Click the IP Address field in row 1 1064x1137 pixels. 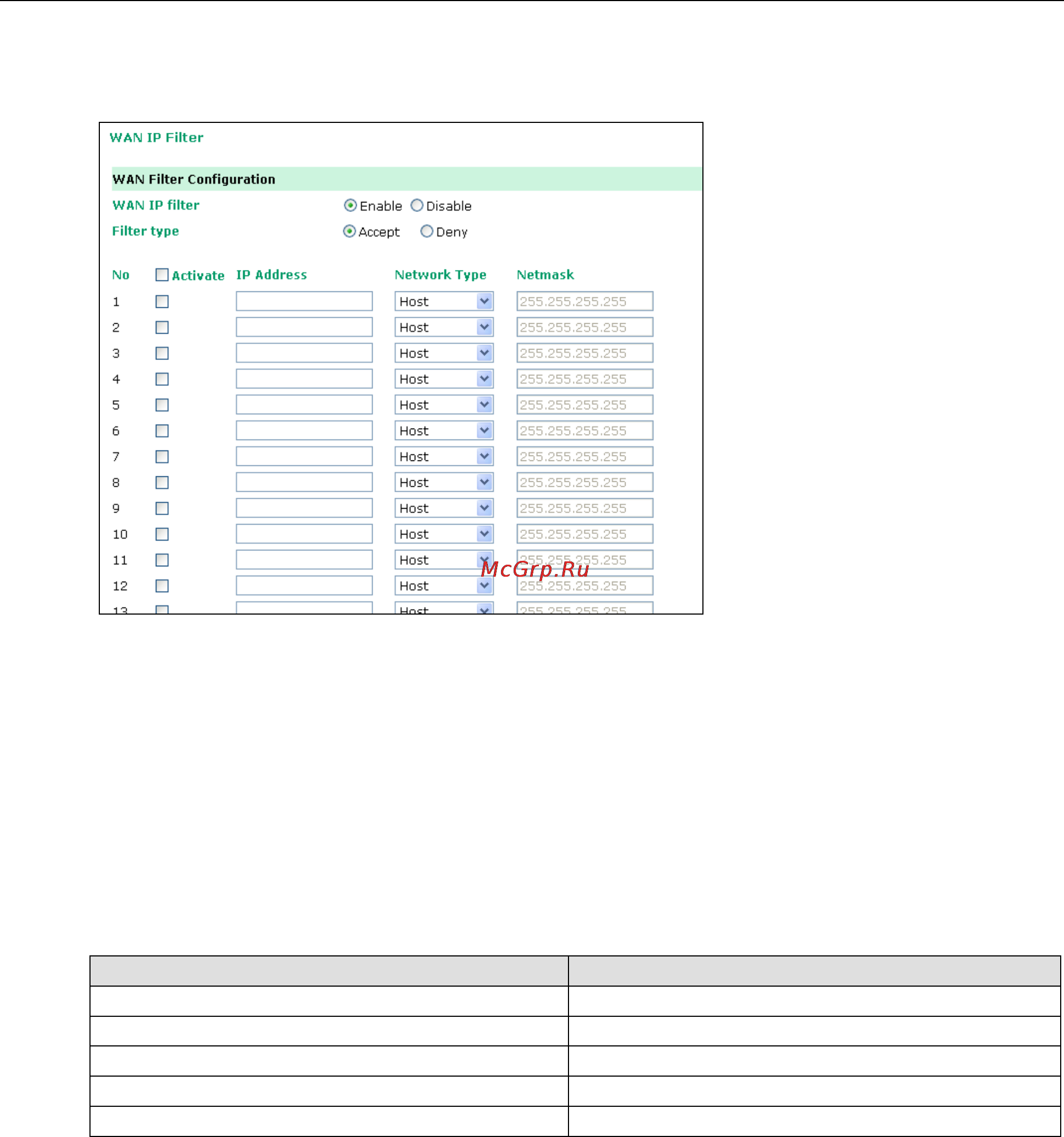coord(305,301)
